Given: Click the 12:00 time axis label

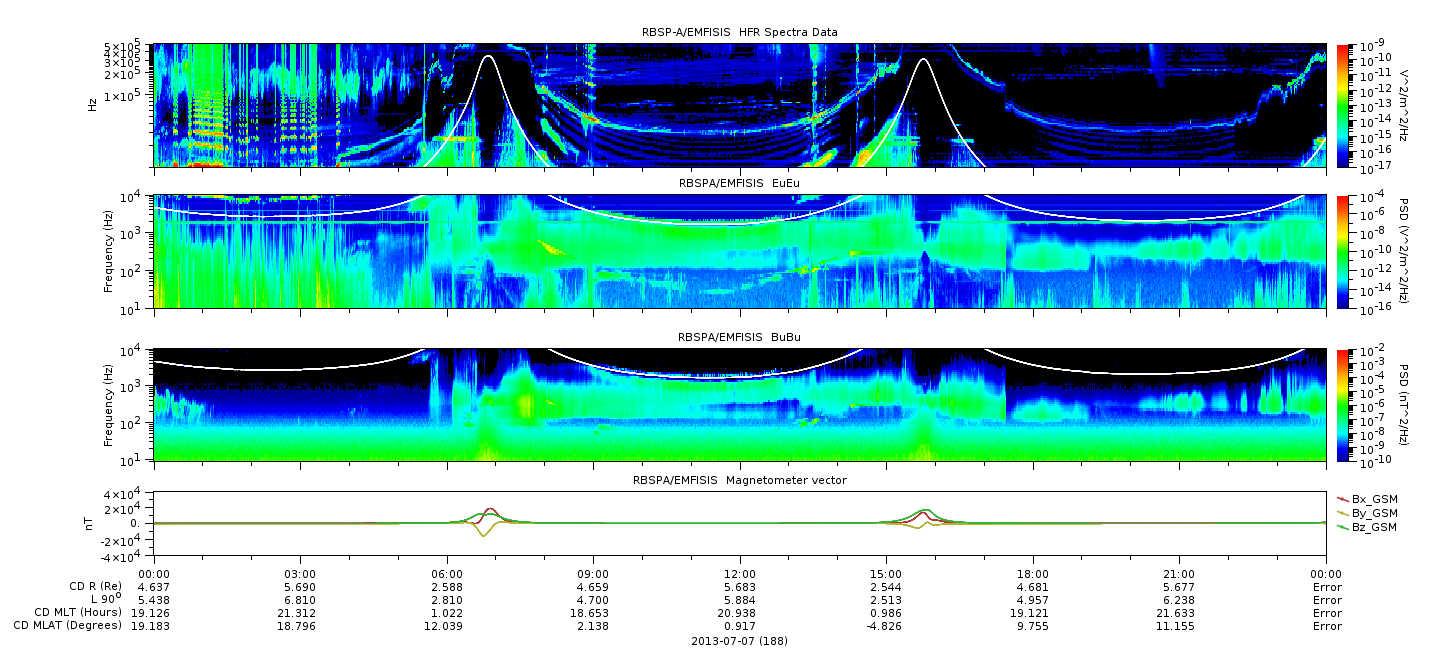Looking at the screenshot, I should click(740, 574).
